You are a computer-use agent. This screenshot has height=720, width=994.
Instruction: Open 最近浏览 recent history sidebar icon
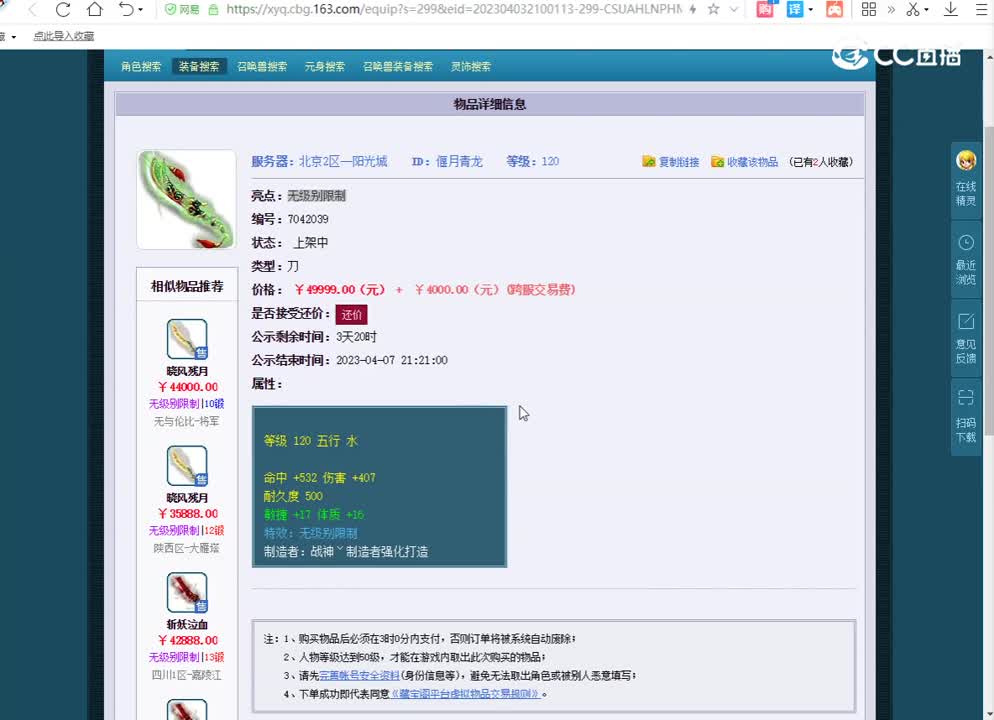[965, 260]
